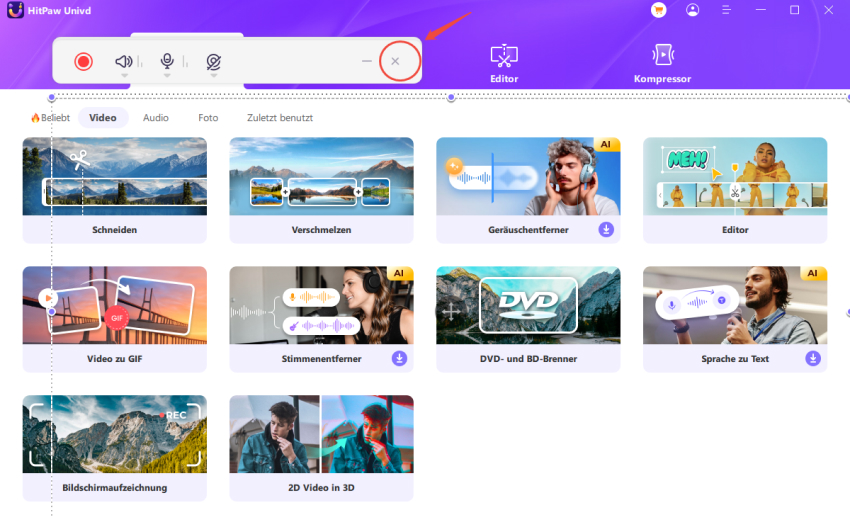850x518 pixels.
Task: Toggle system speaker audio in recorder bar
Action: click(124, 61)
